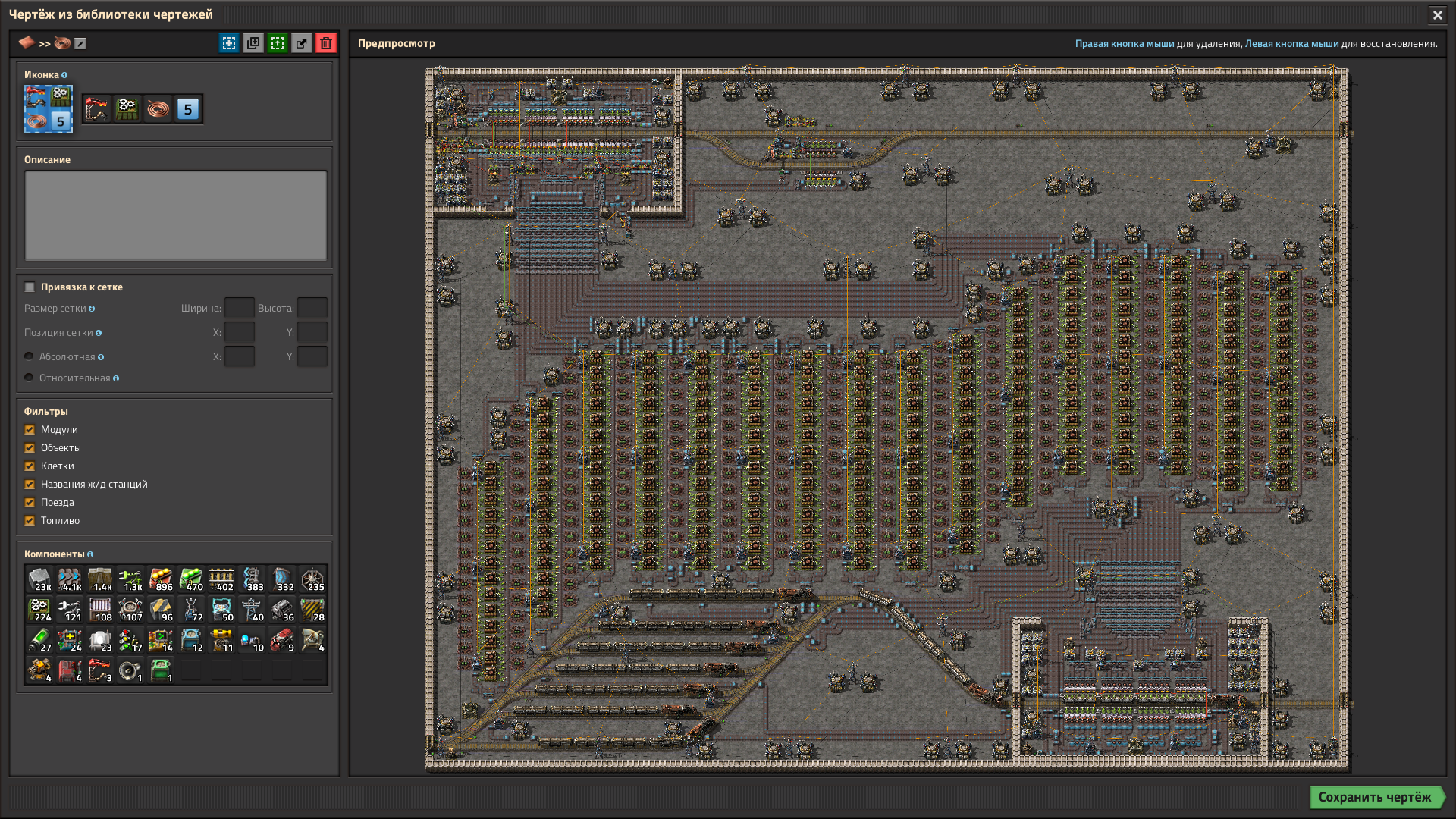Click the "Сохранить чертёж" button
This screenshot has height=819, width=1456.
pos(1376,797)
